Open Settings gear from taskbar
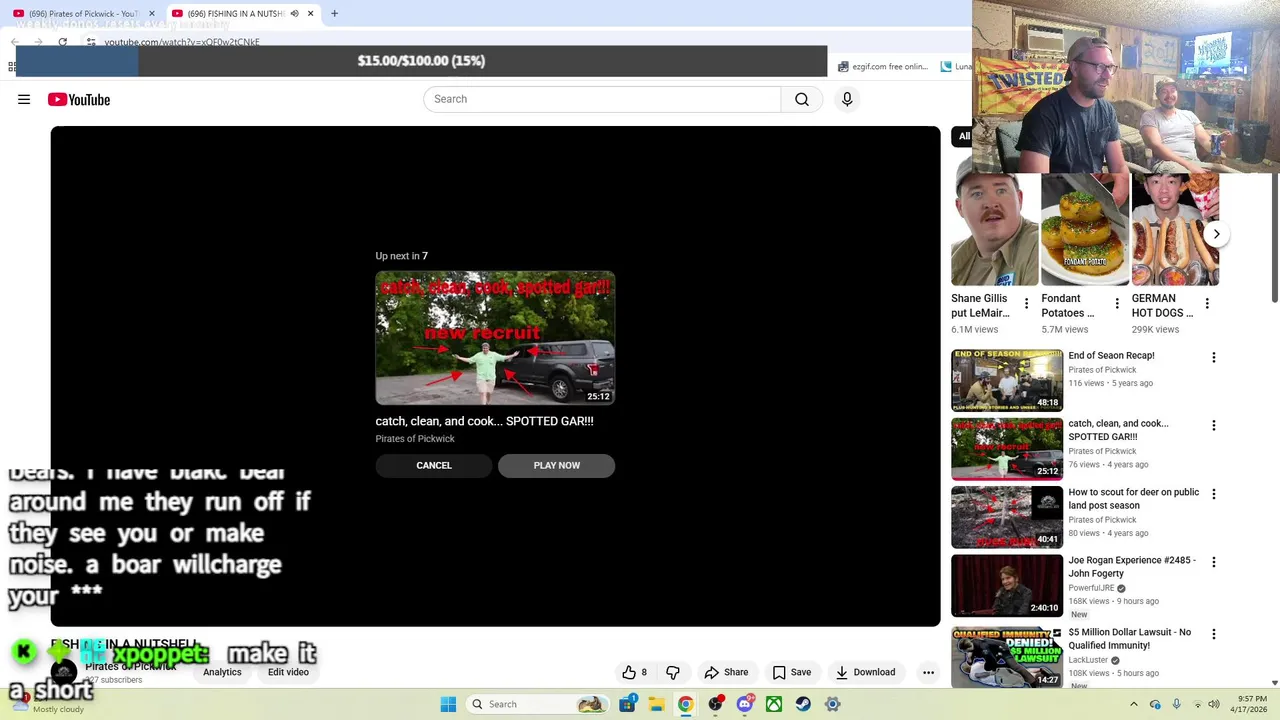1280x720 pixels. coord(832,704)
